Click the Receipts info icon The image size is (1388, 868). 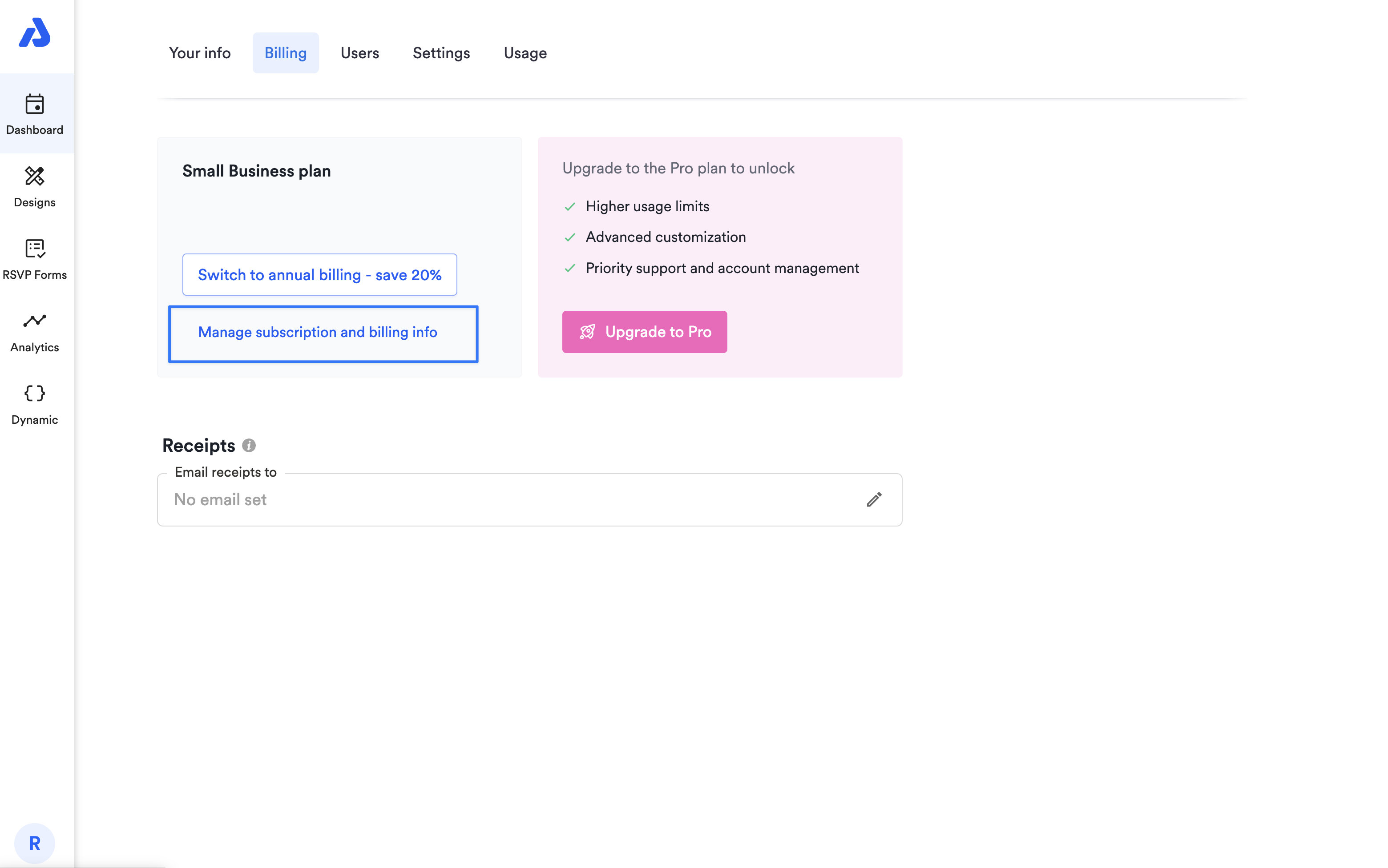(249, 446)
